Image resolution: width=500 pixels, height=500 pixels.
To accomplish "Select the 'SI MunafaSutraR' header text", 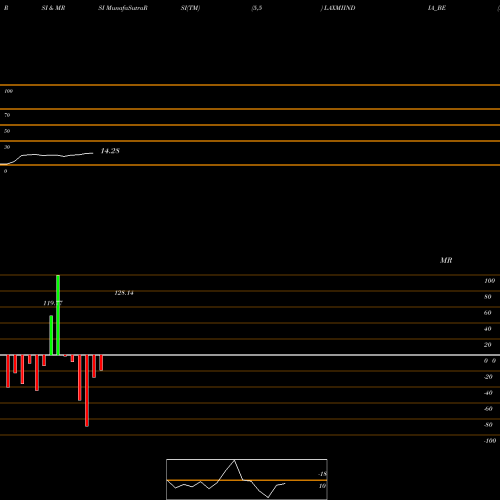I will [x=123, y=8].
